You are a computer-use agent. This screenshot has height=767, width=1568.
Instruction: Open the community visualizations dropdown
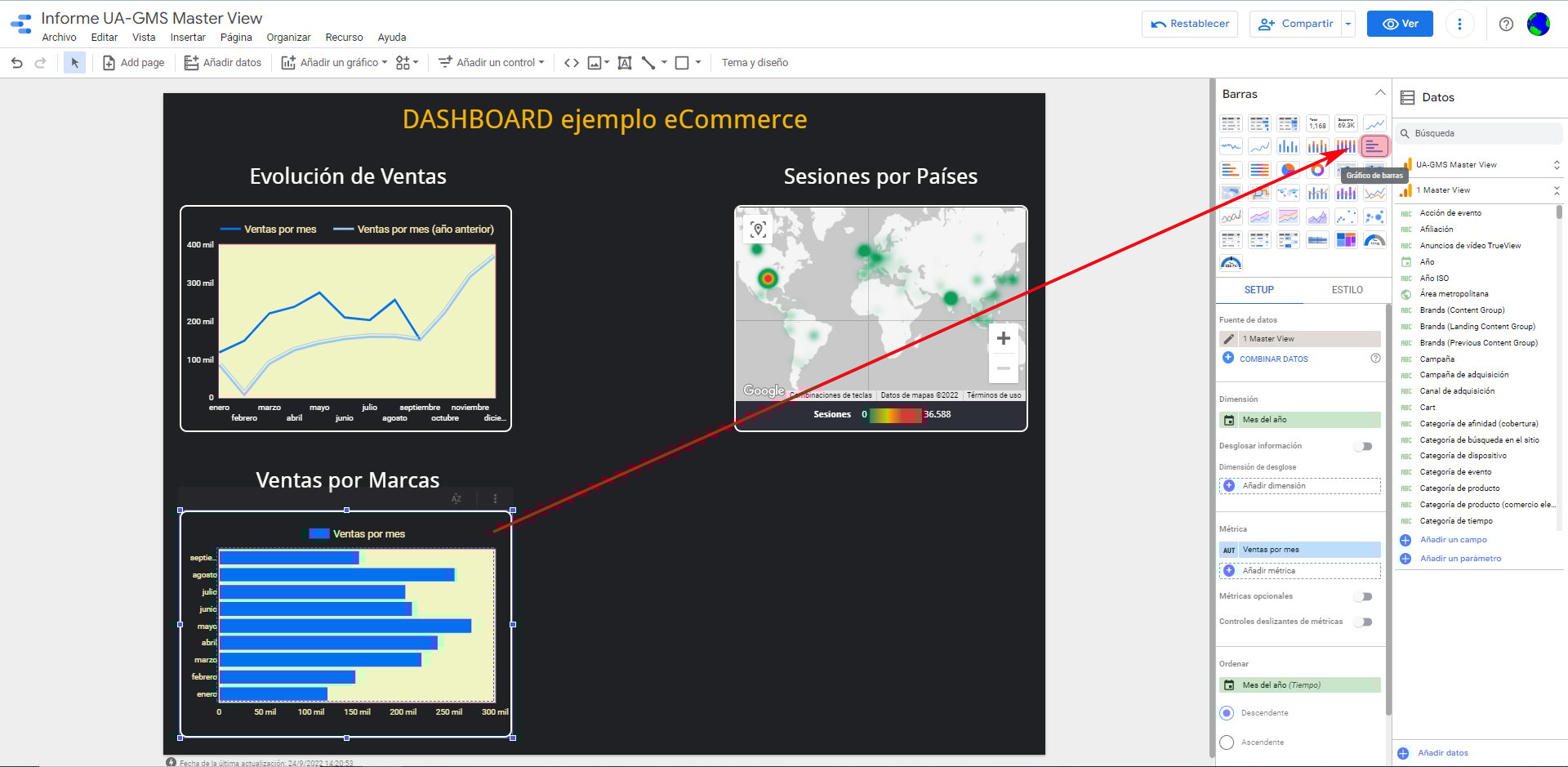(x=407, y=63)
